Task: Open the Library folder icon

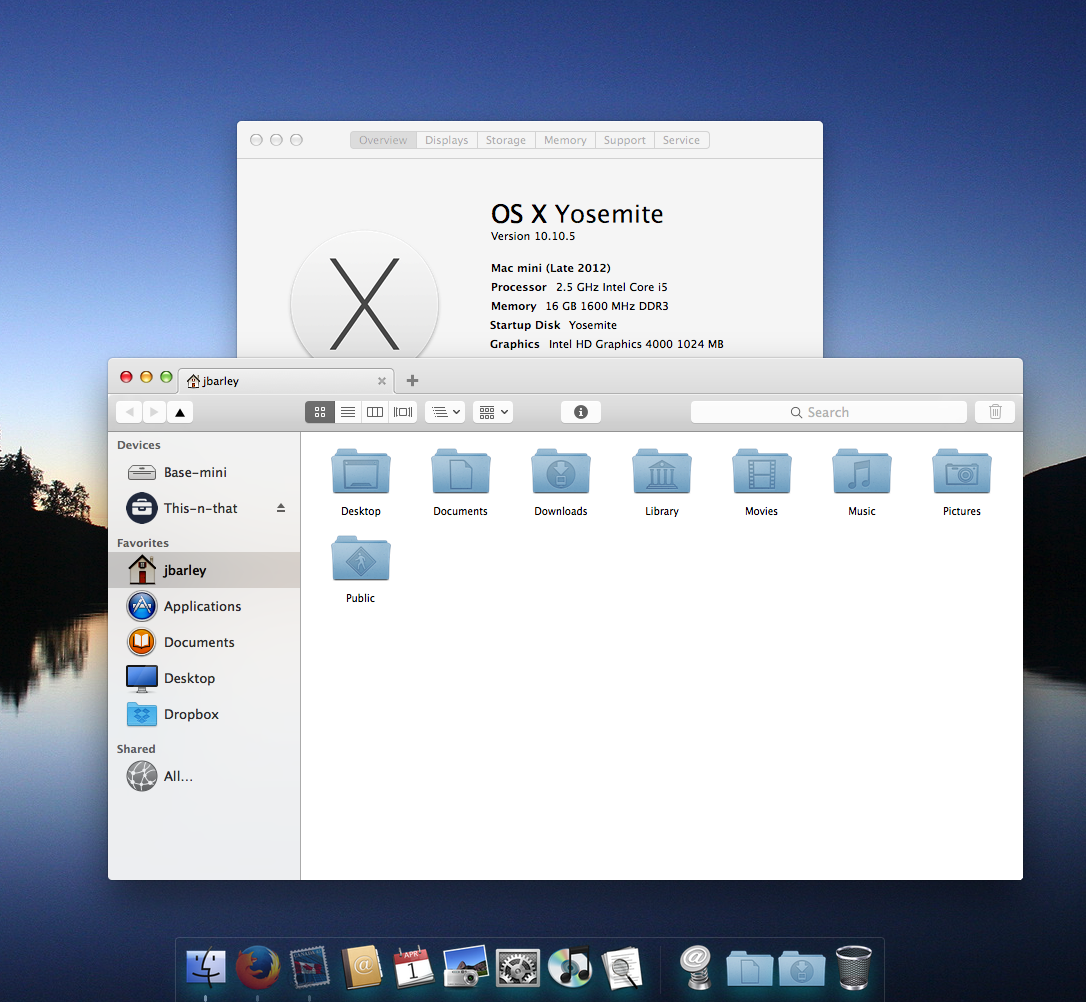Action: 661,472
